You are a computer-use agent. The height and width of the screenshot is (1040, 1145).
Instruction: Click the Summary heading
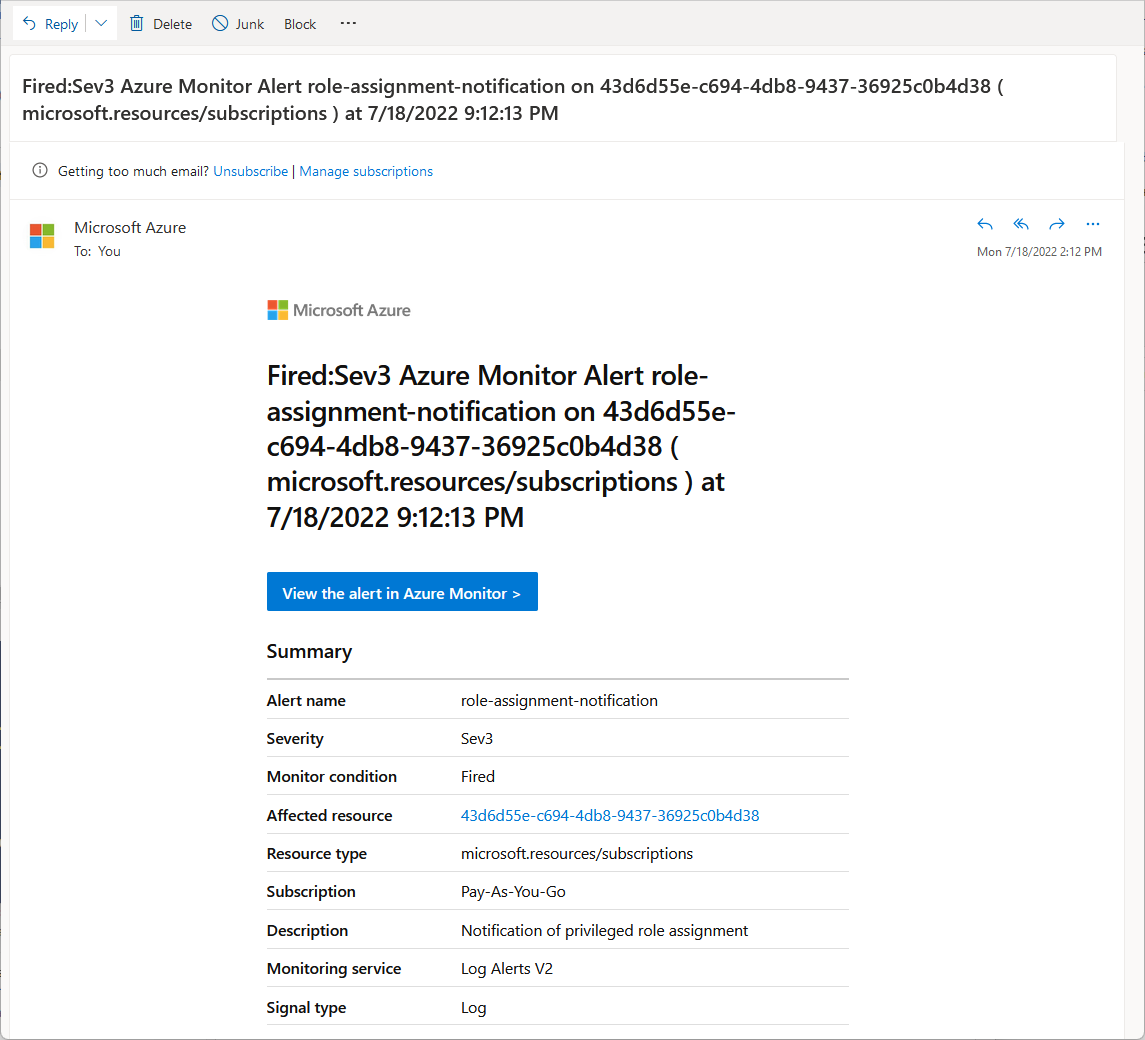click(x=309, y=651)
